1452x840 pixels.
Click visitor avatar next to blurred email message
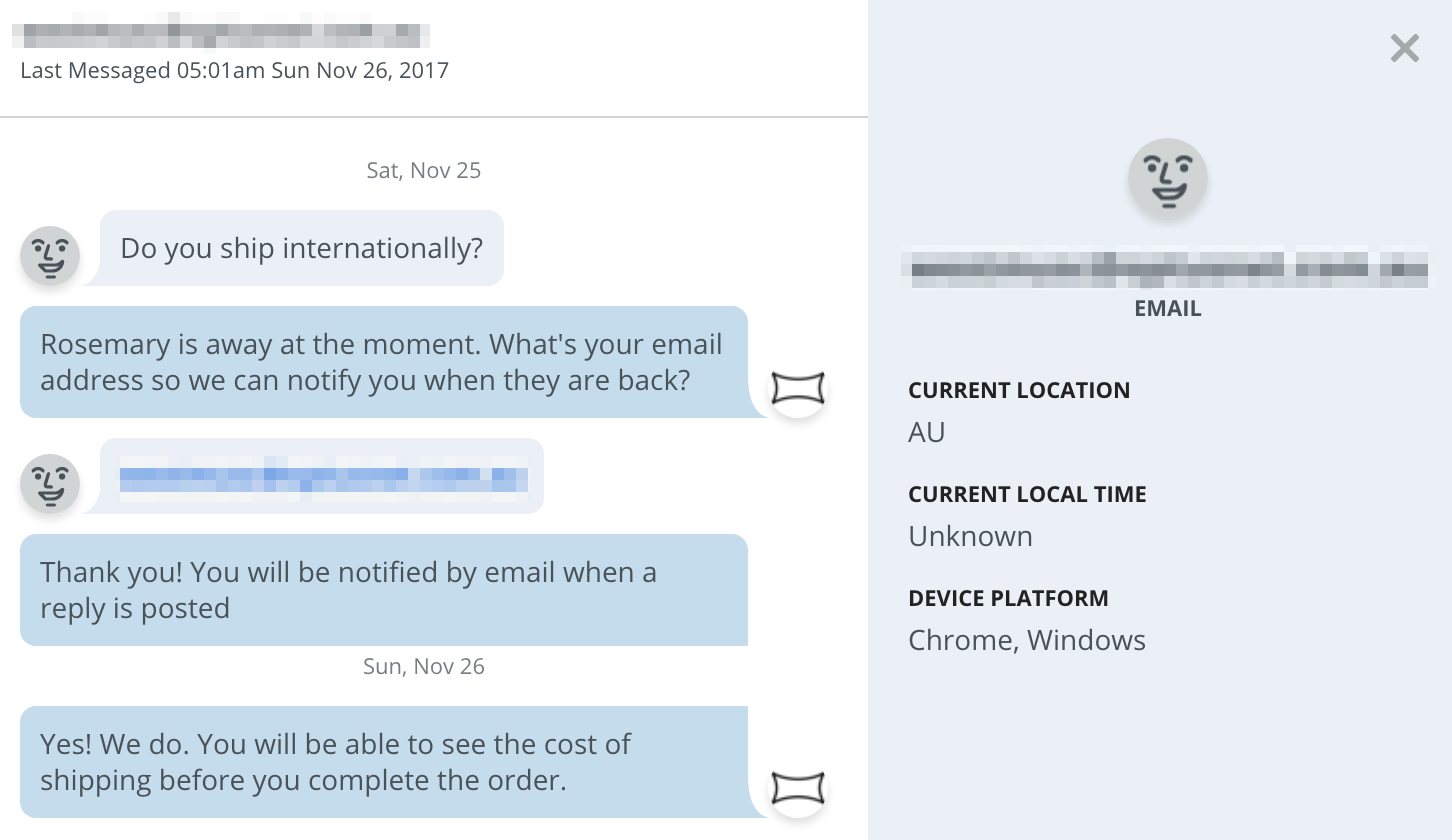coord(50,484)
